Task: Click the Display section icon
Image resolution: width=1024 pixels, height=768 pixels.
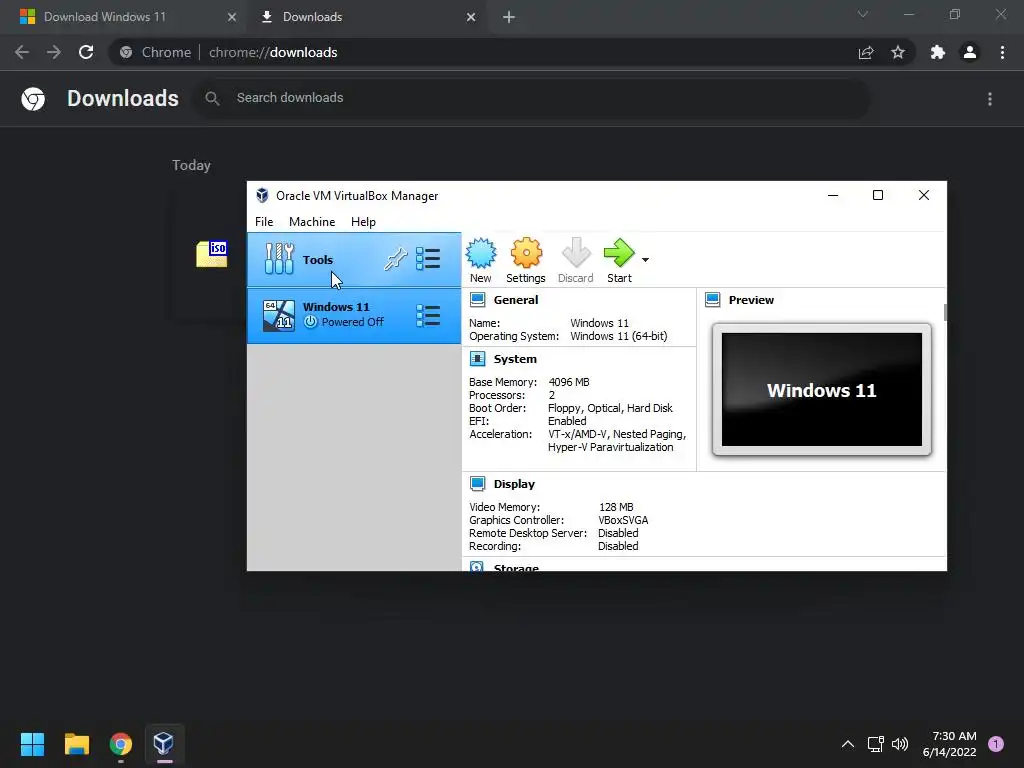Action: (x=477, y=484)
